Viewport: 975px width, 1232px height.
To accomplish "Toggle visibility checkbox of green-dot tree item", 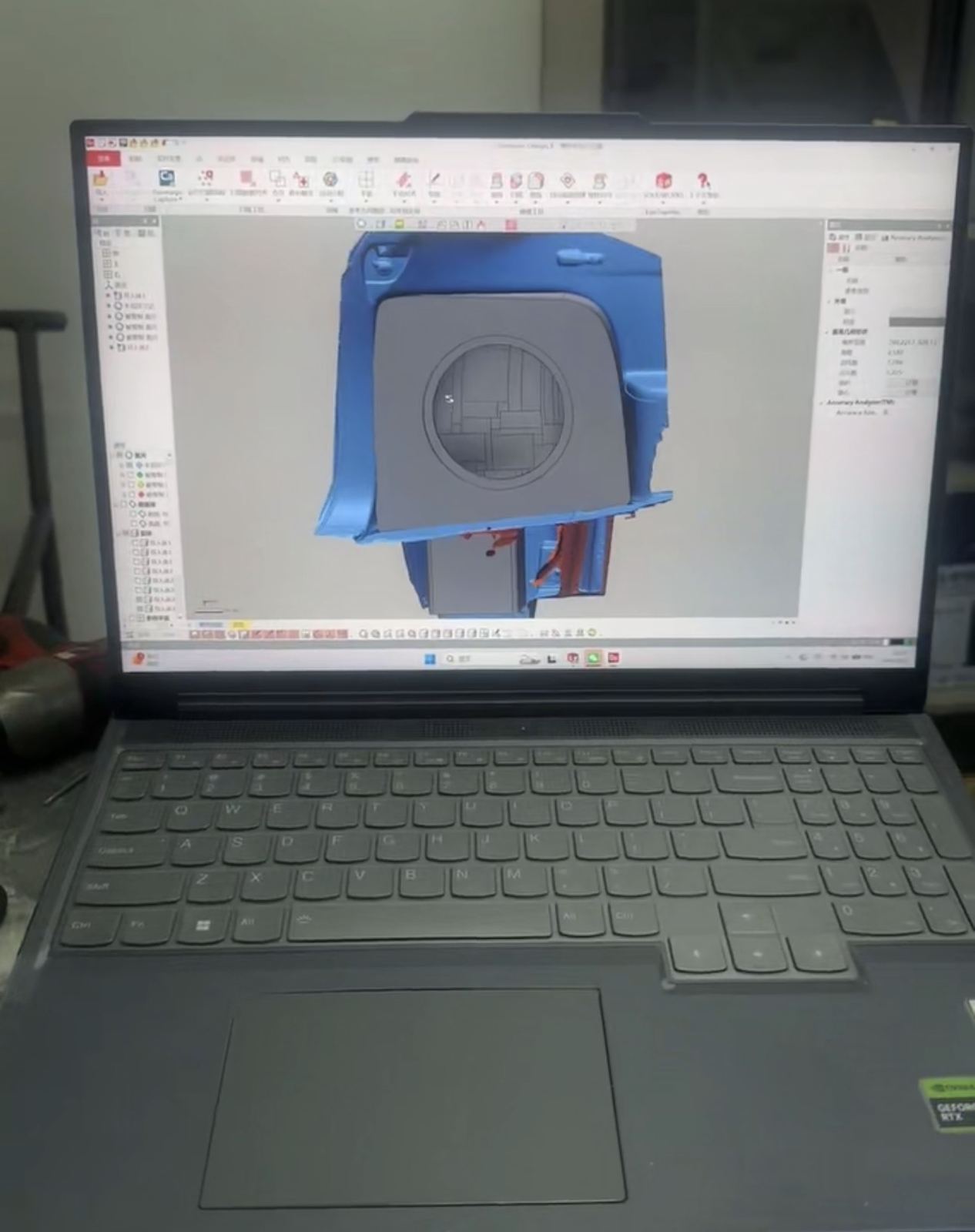I will point(131,475).
